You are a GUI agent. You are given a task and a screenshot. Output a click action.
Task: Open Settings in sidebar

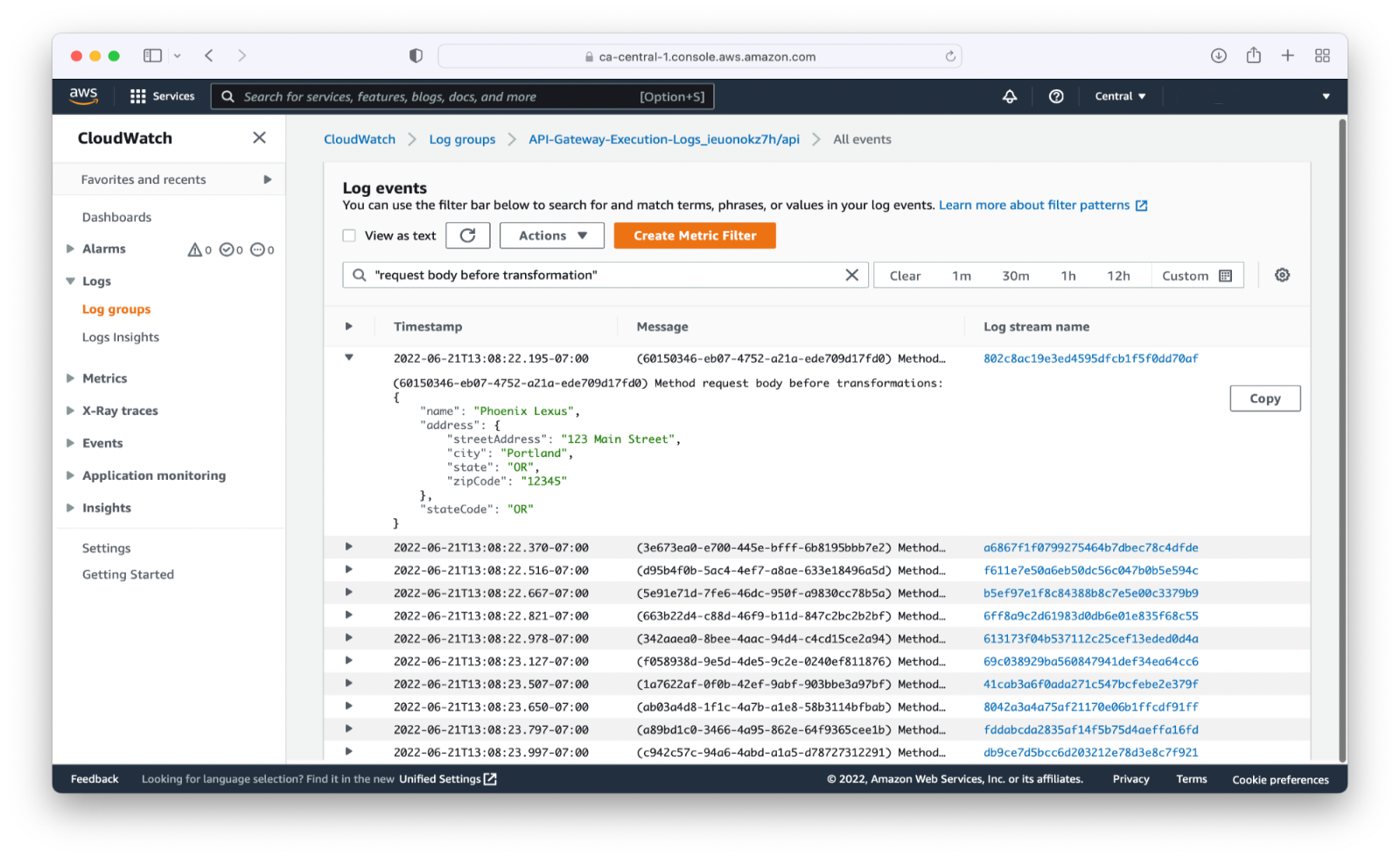click(x=106, y=548)
